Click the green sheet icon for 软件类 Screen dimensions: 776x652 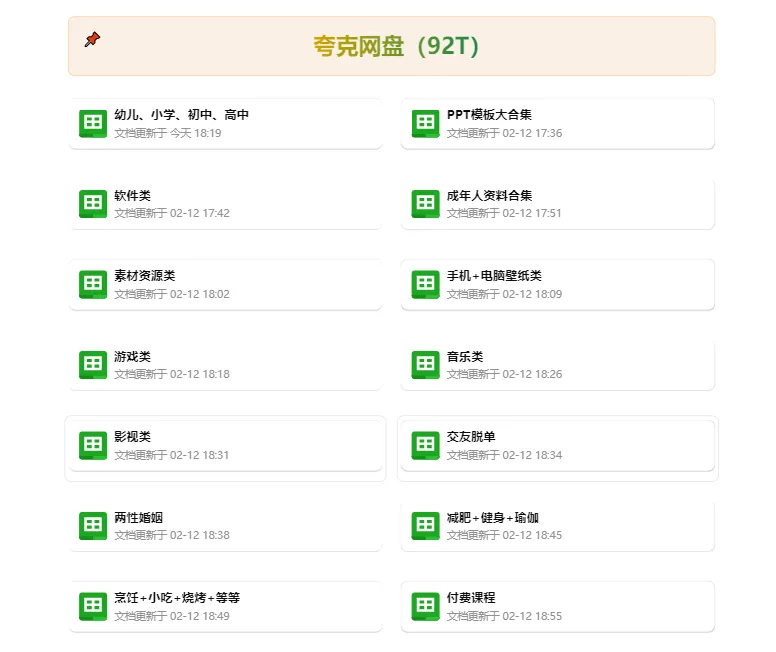pos(93,204)
